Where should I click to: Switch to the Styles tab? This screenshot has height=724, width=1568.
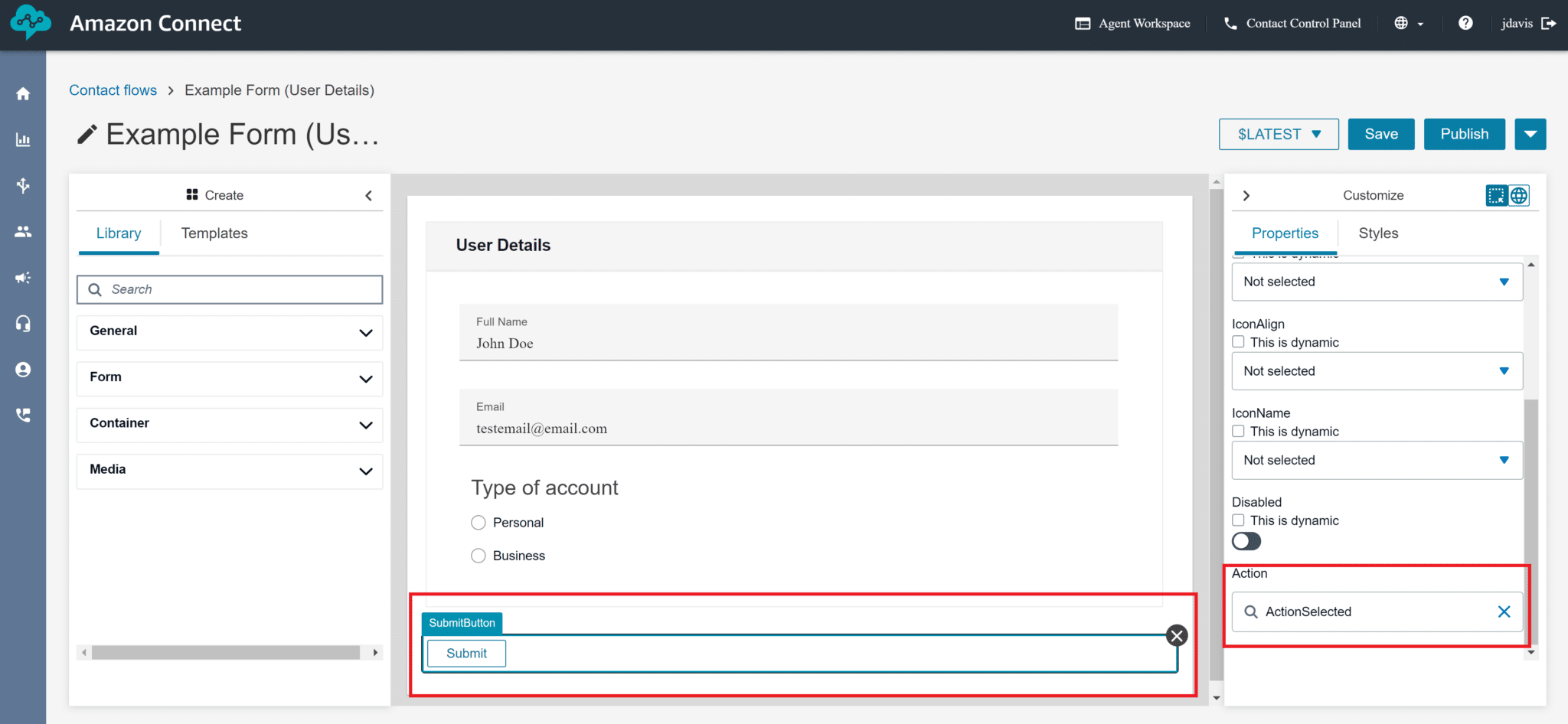(x=1377, y=233)
